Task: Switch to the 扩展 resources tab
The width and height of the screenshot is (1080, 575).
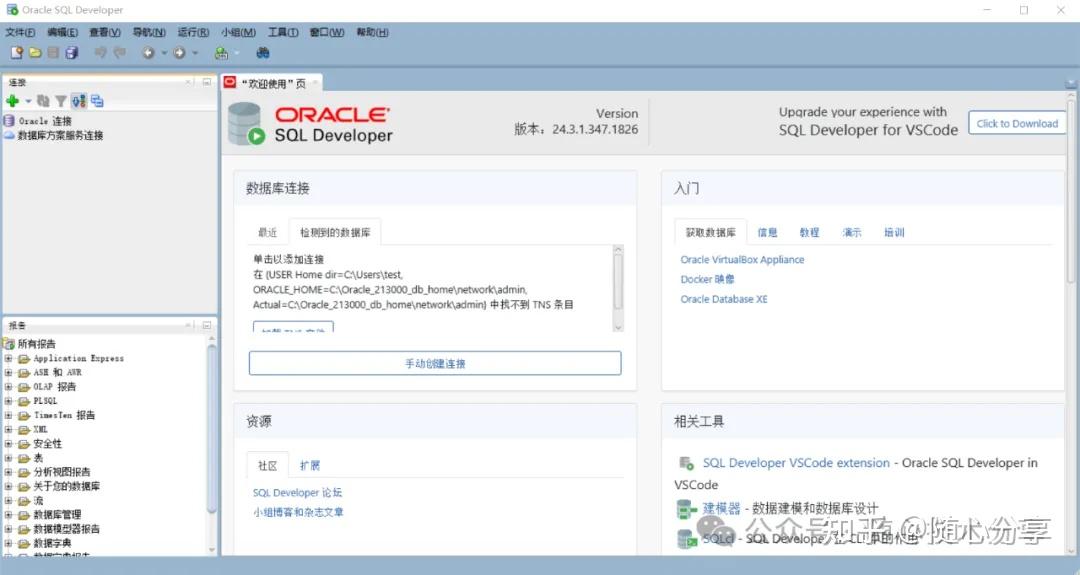Action: [310, 466]
